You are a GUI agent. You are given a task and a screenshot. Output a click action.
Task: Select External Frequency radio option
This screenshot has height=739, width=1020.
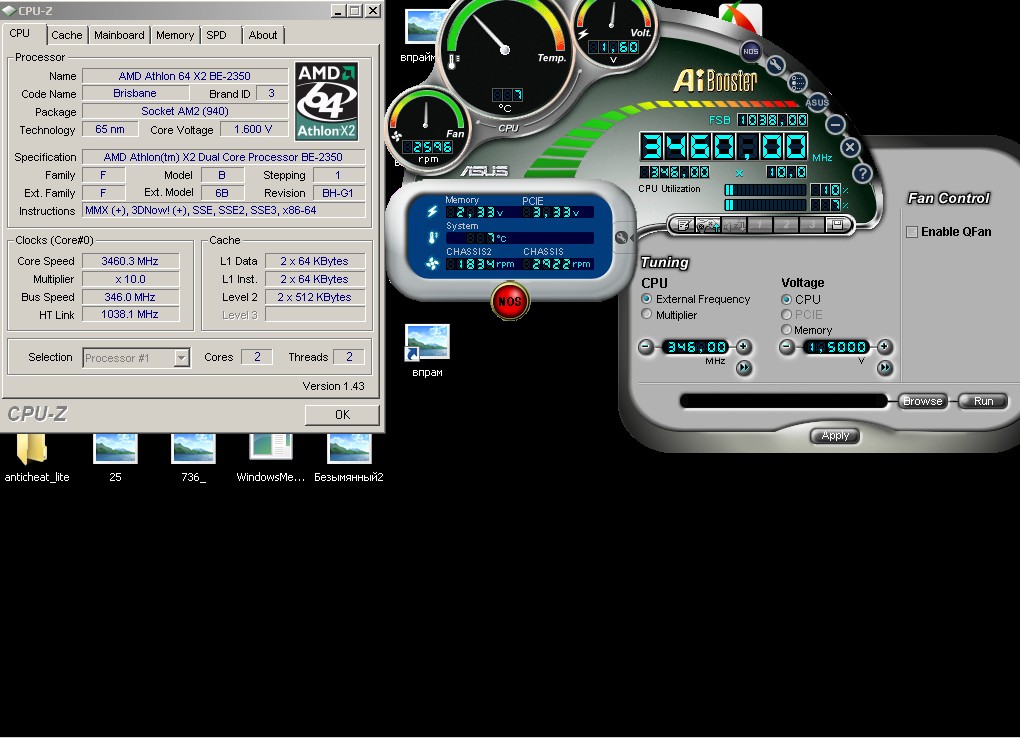coord(646,299)
